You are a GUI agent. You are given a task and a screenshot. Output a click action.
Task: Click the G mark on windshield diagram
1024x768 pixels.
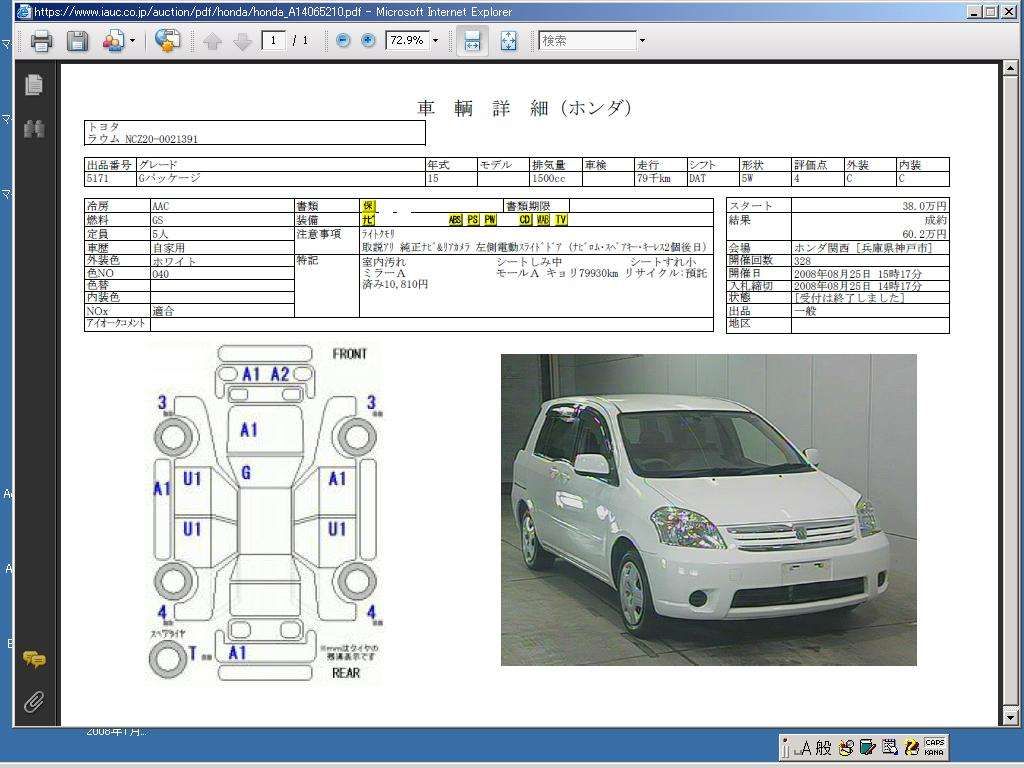click(x=246, y=473)
